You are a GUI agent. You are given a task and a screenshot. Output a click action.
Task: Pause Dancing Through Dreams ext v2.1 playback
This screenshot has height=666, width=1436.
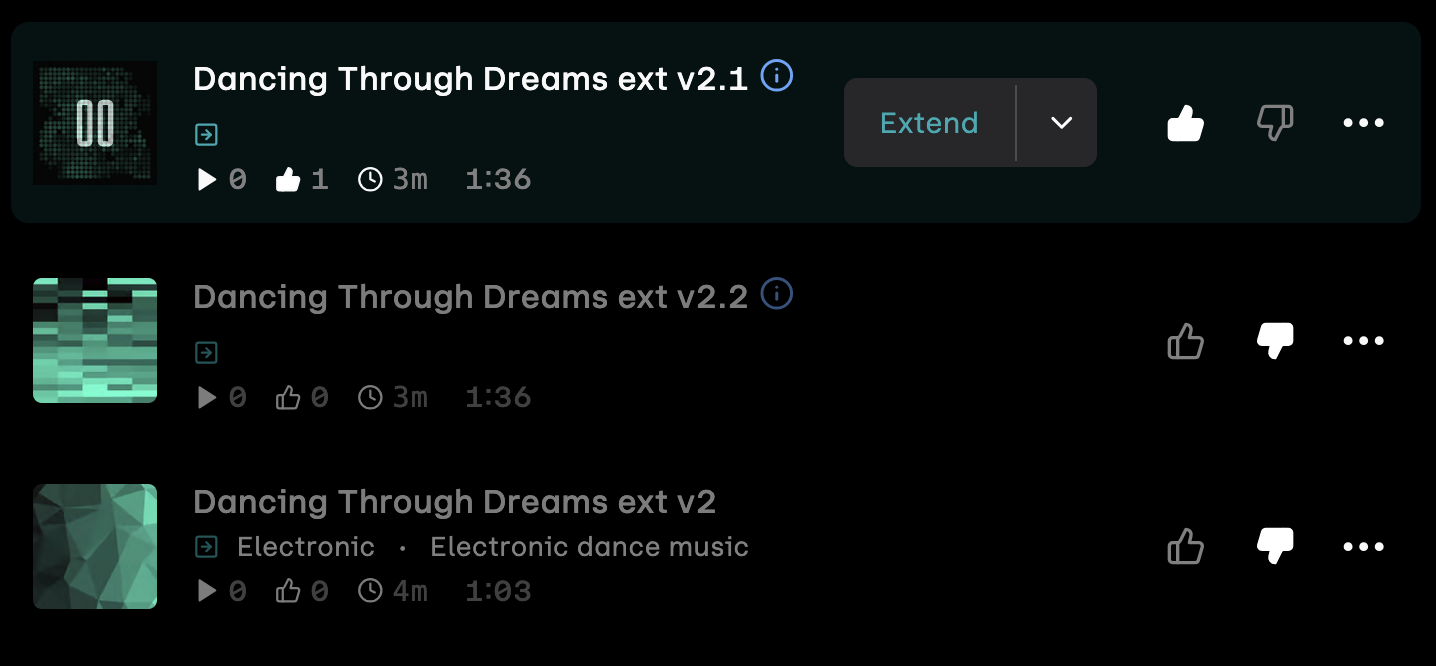pos(95,123)
